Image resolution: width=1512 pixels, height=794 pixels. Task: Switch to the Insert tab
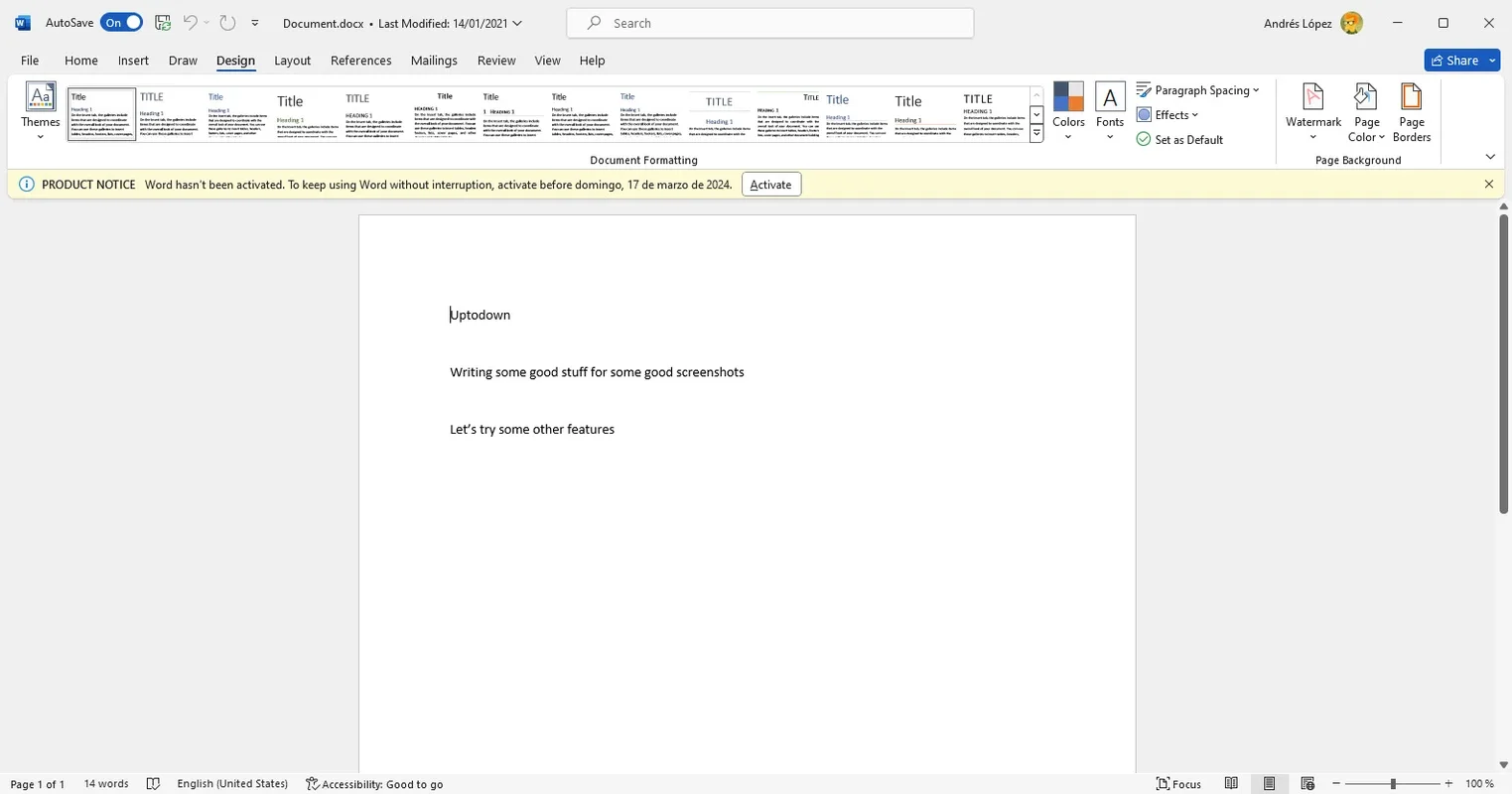(133, 61)
